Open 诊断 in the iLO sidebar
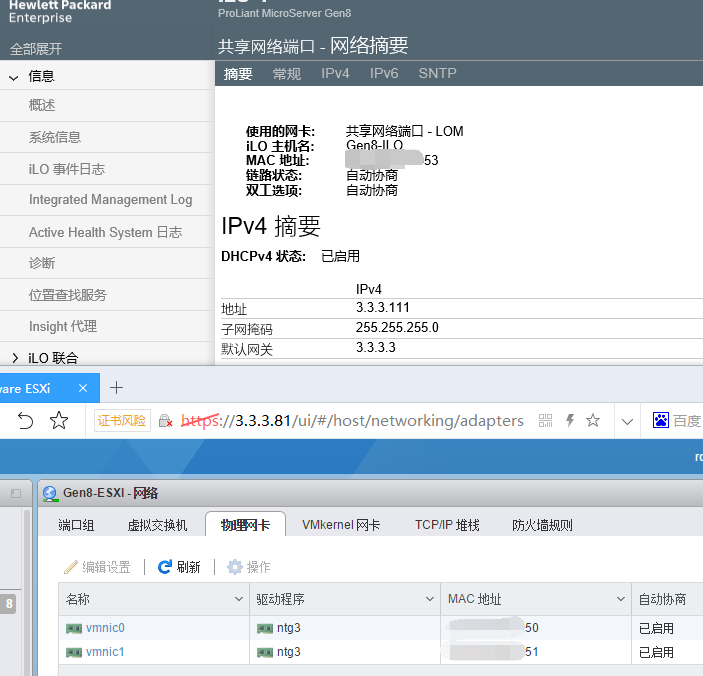Screen dimensions: 703x676 coord(42,263)
